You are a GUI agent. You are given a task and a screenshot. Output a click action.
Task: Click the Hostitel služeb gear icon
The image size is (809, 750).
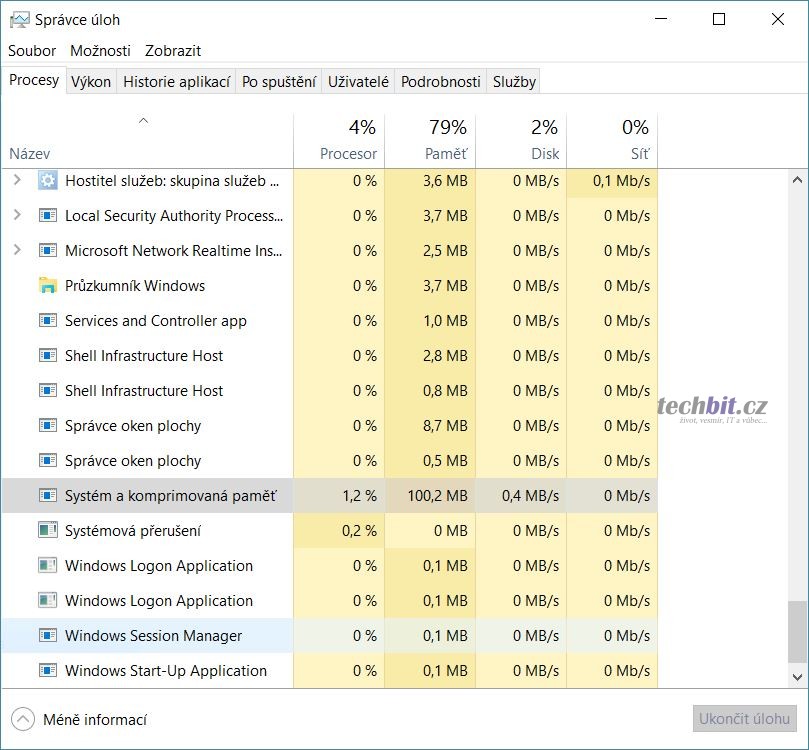(48, 181)
